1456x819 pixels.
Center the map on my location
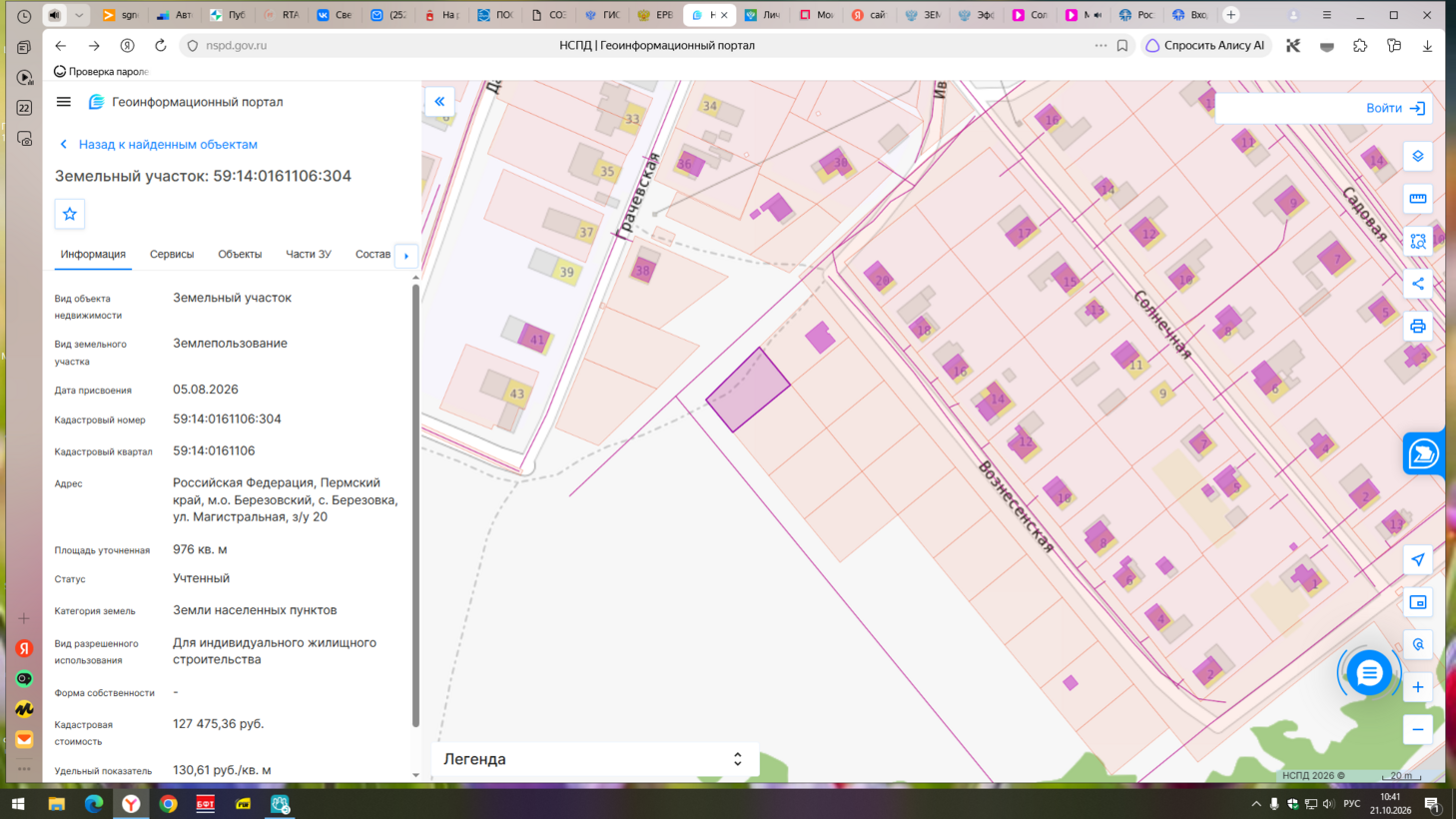click(1417, 560)
